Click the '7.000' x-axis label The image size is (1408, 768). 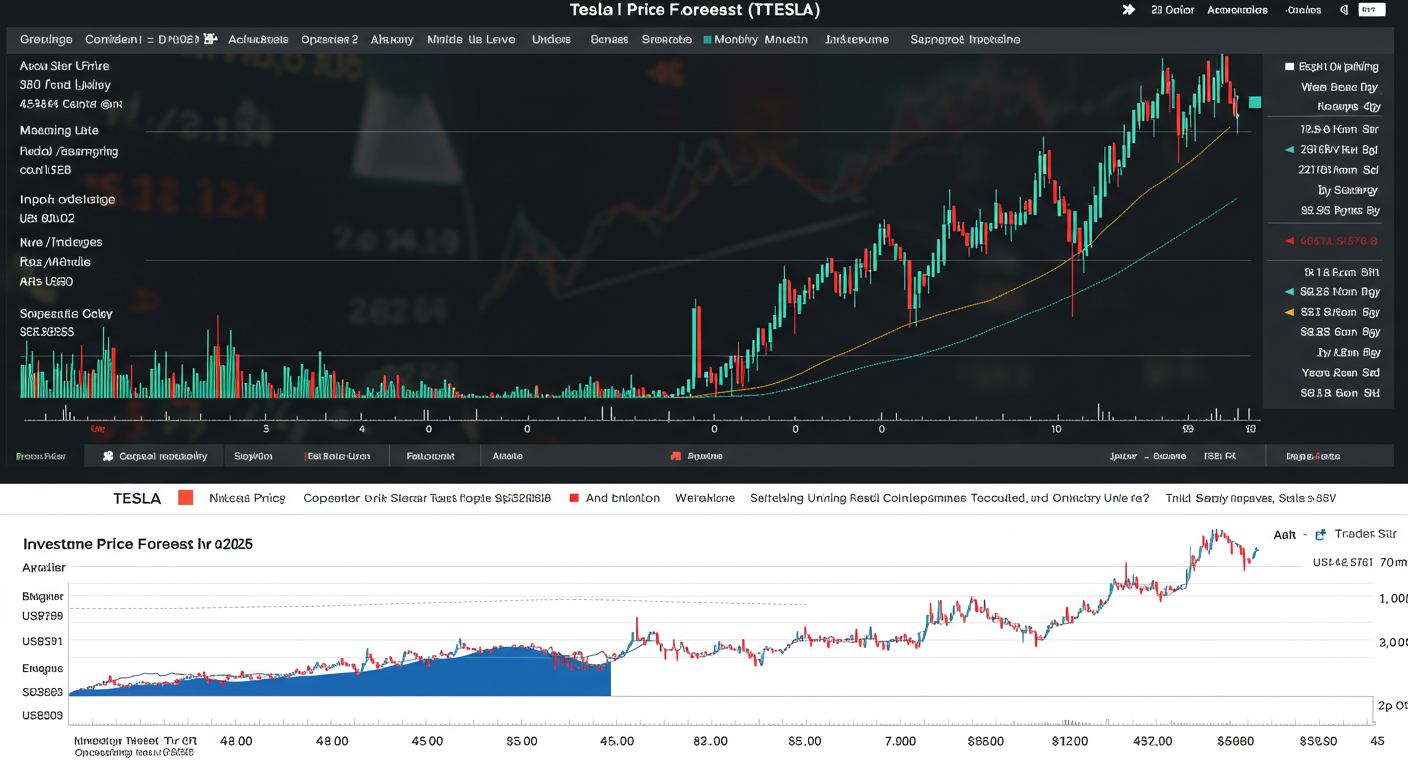point(900,741)
